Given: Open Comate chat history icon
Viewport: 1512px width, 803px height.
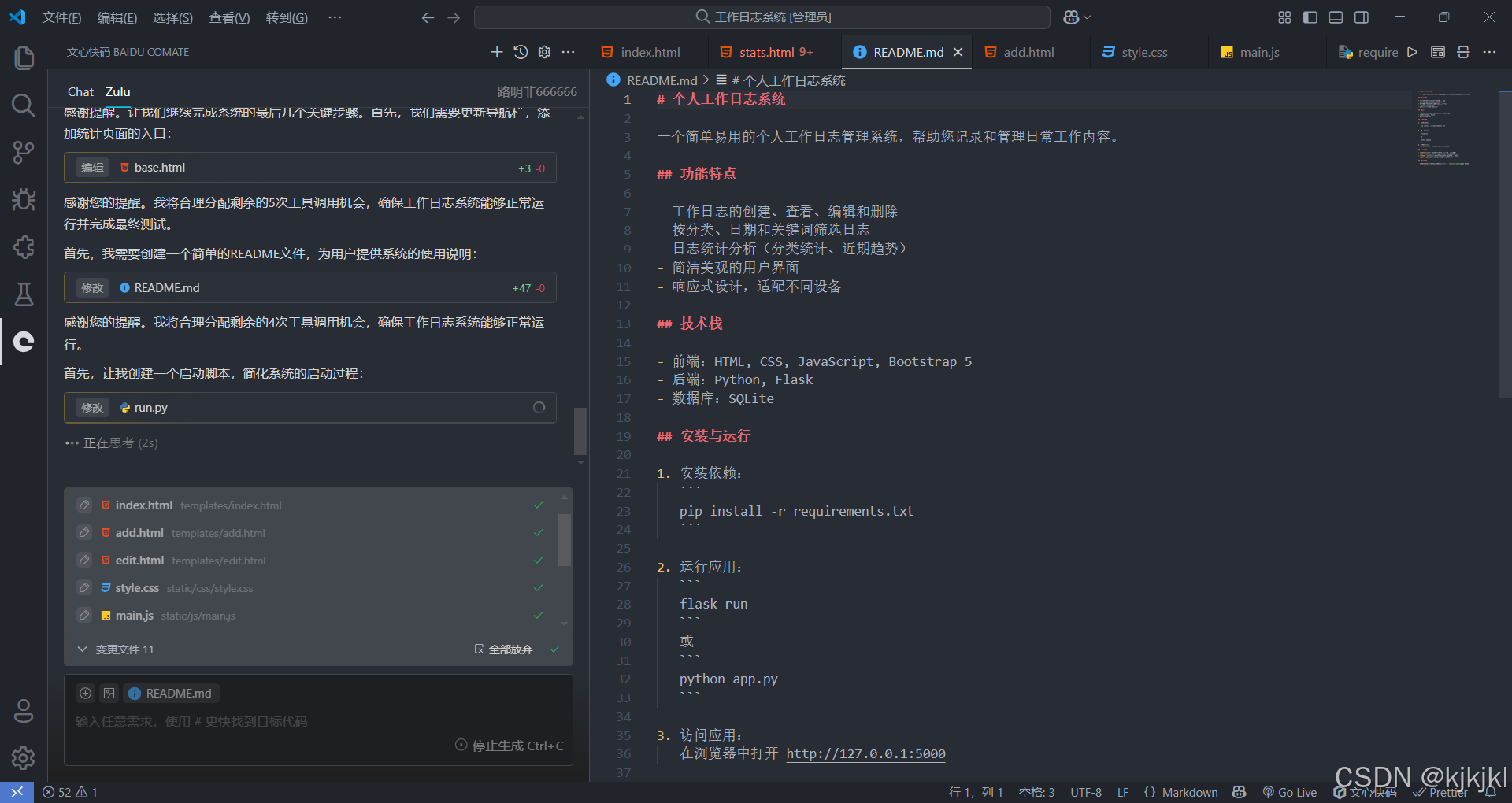Looking at the screenshot, I should point(521,52).
